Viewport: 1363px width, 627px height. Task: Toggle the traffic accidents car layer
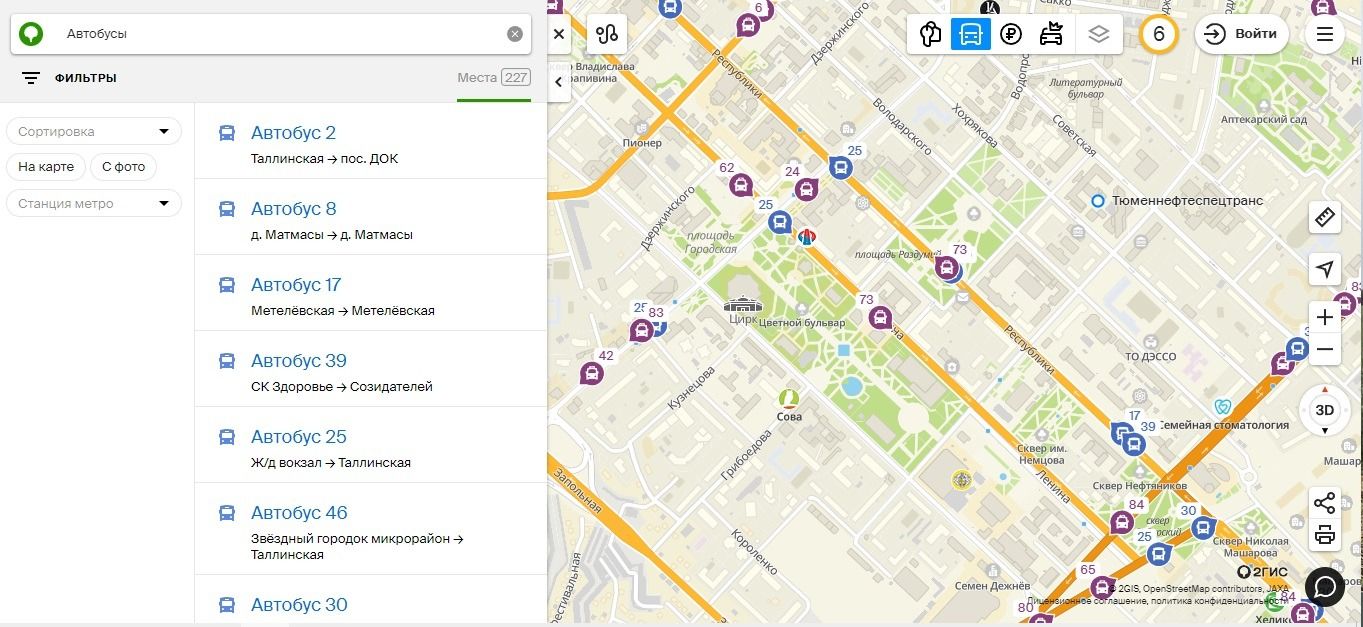[x=1051, y=34]
